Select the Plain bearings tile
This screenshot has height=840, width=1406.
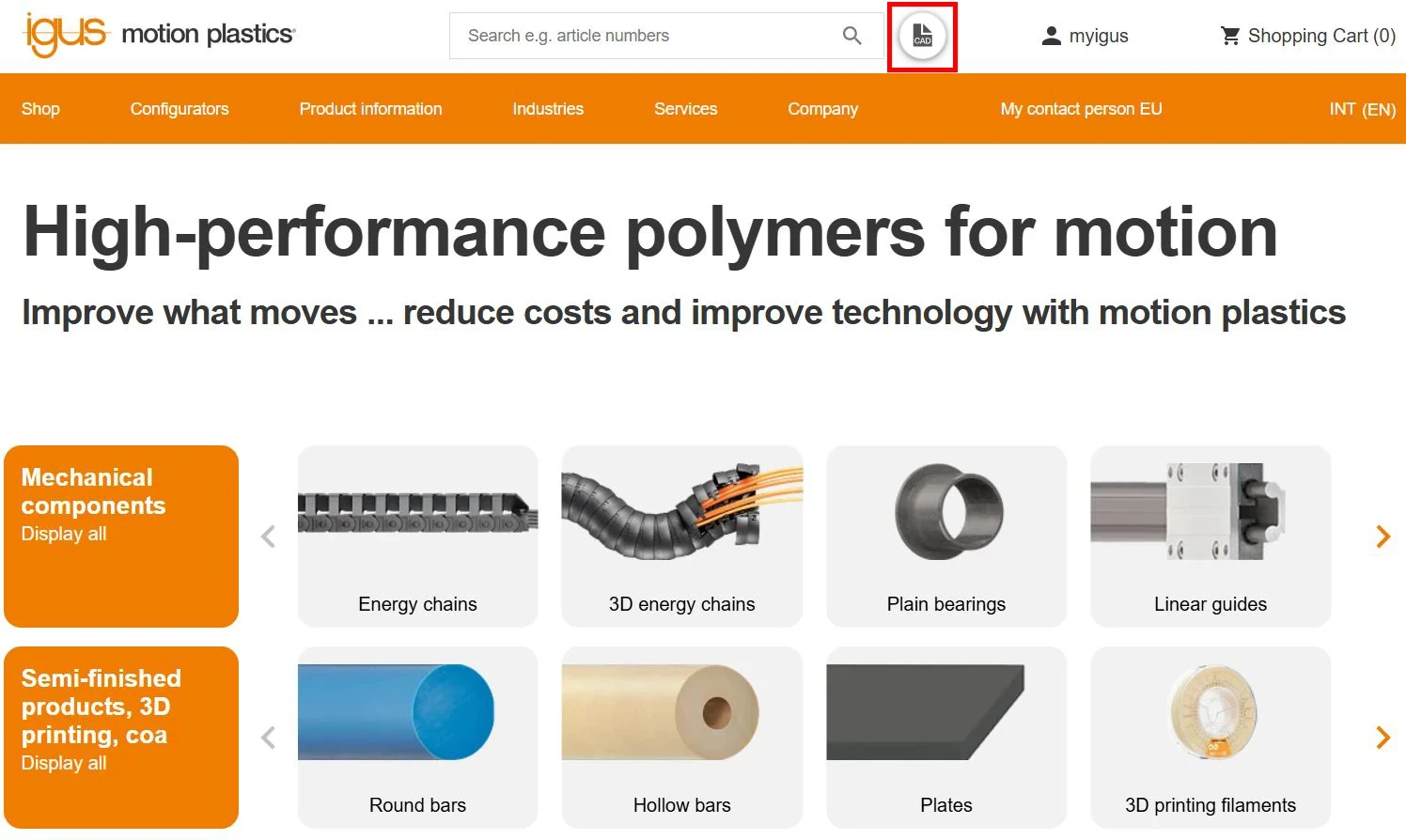946,537
